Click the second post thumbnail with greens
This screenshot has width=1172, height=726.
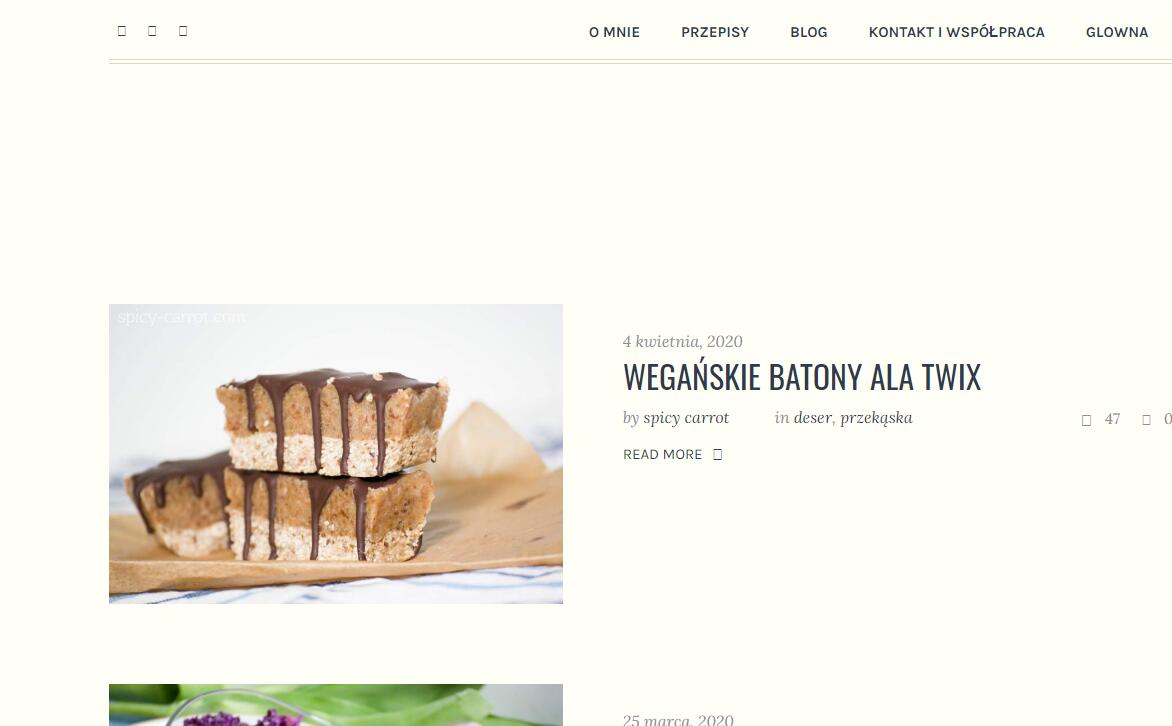336,705
